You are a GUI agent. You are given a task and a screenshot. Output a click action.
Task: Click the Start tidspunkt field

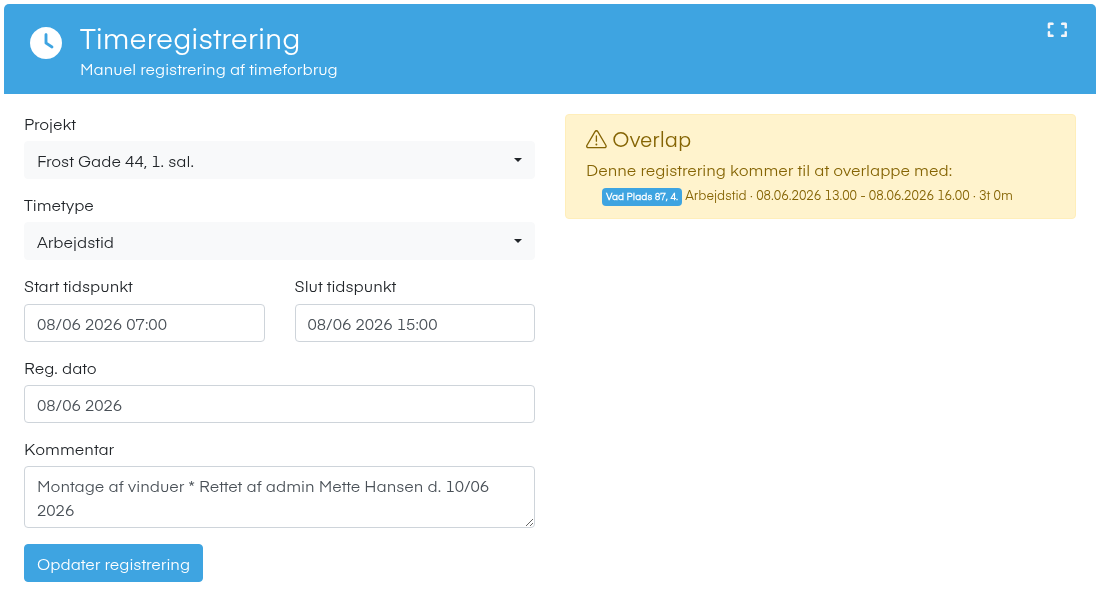(145, 323)
